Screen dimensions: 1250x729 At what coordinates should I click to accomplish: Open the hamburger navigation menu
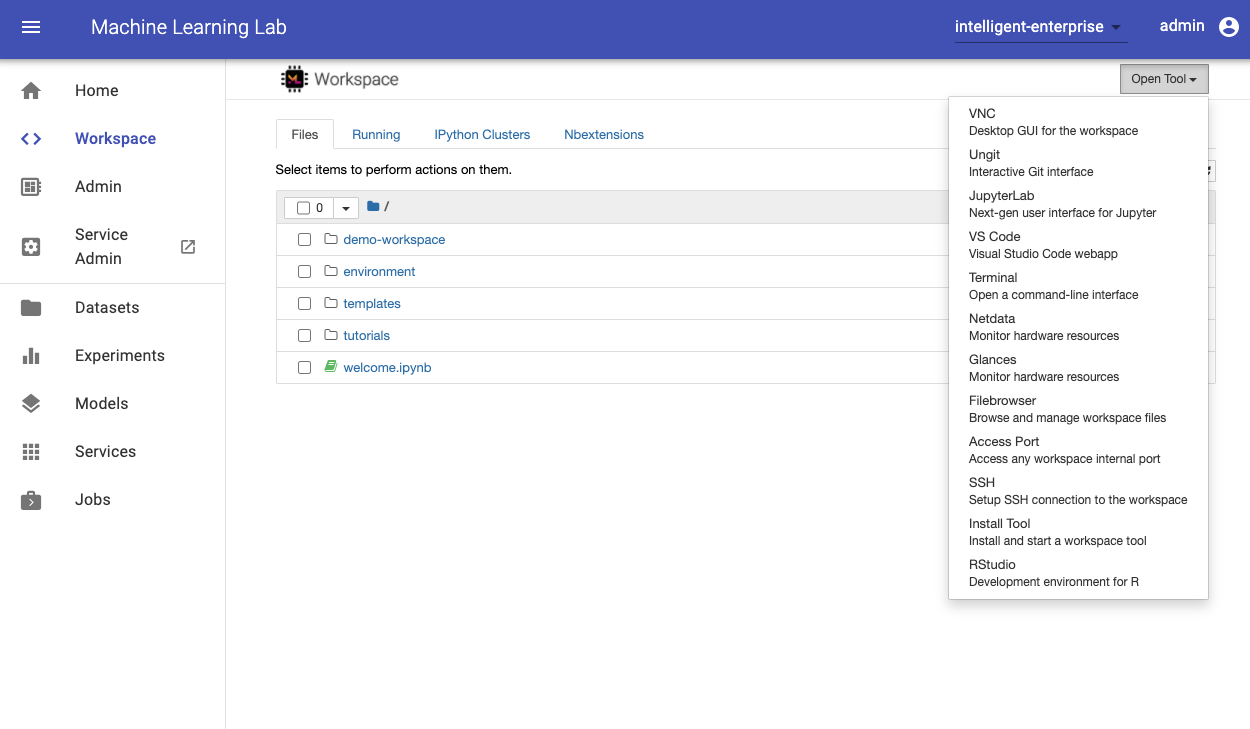click(x=31, y=27)
